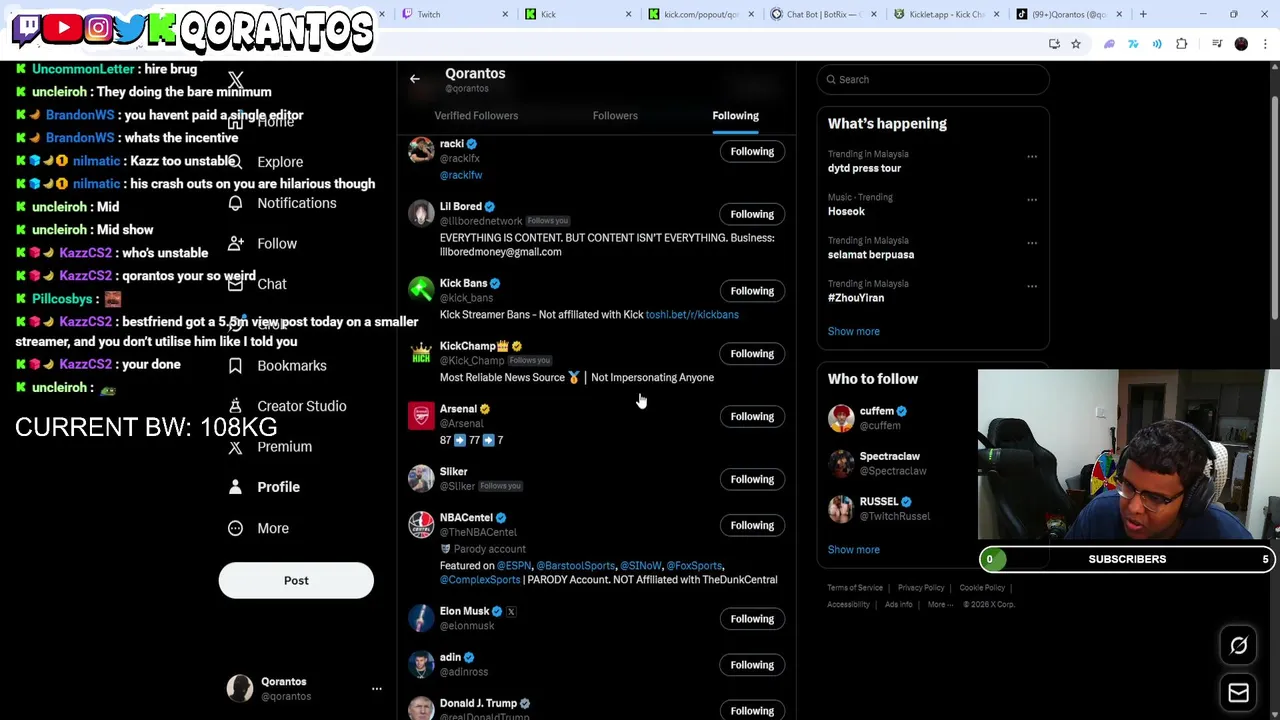Open the @ESPN mention in NBACentel bio

514,566
